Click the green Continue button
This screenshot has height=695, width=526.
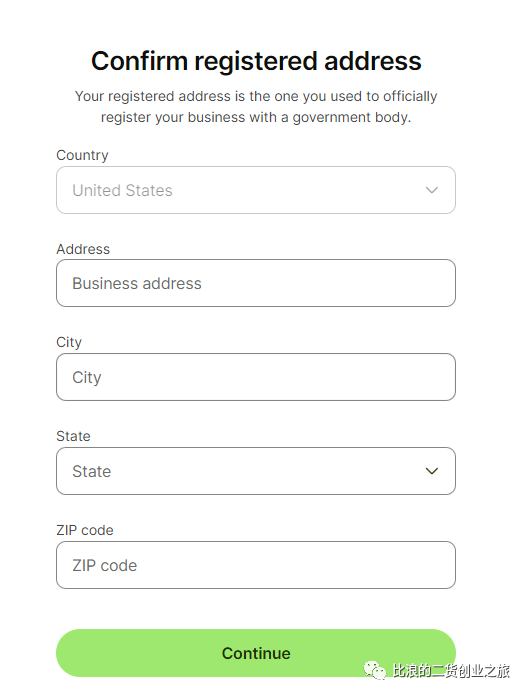pos(256,653)
